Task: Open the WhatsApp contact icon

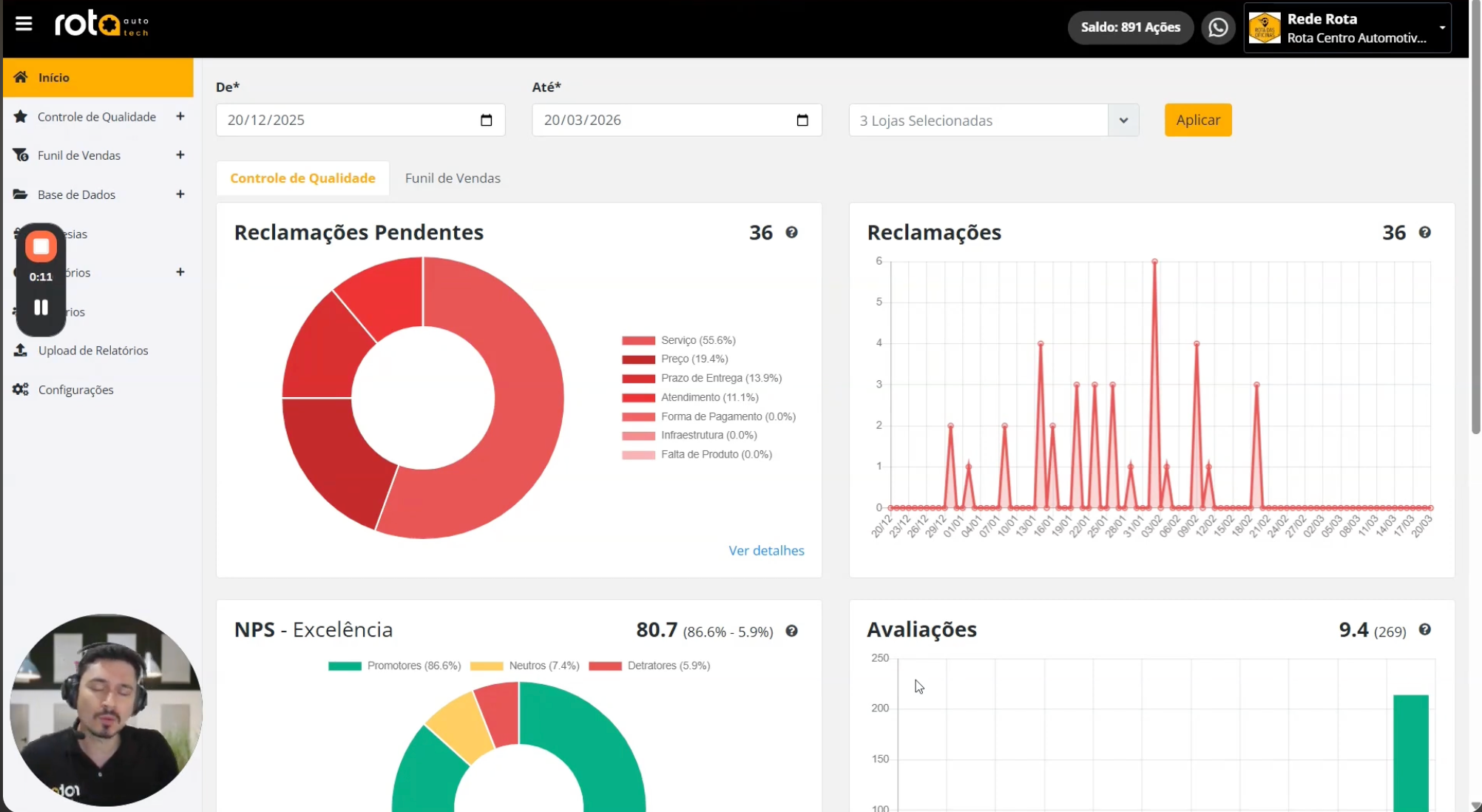Action: [1218, 27]
